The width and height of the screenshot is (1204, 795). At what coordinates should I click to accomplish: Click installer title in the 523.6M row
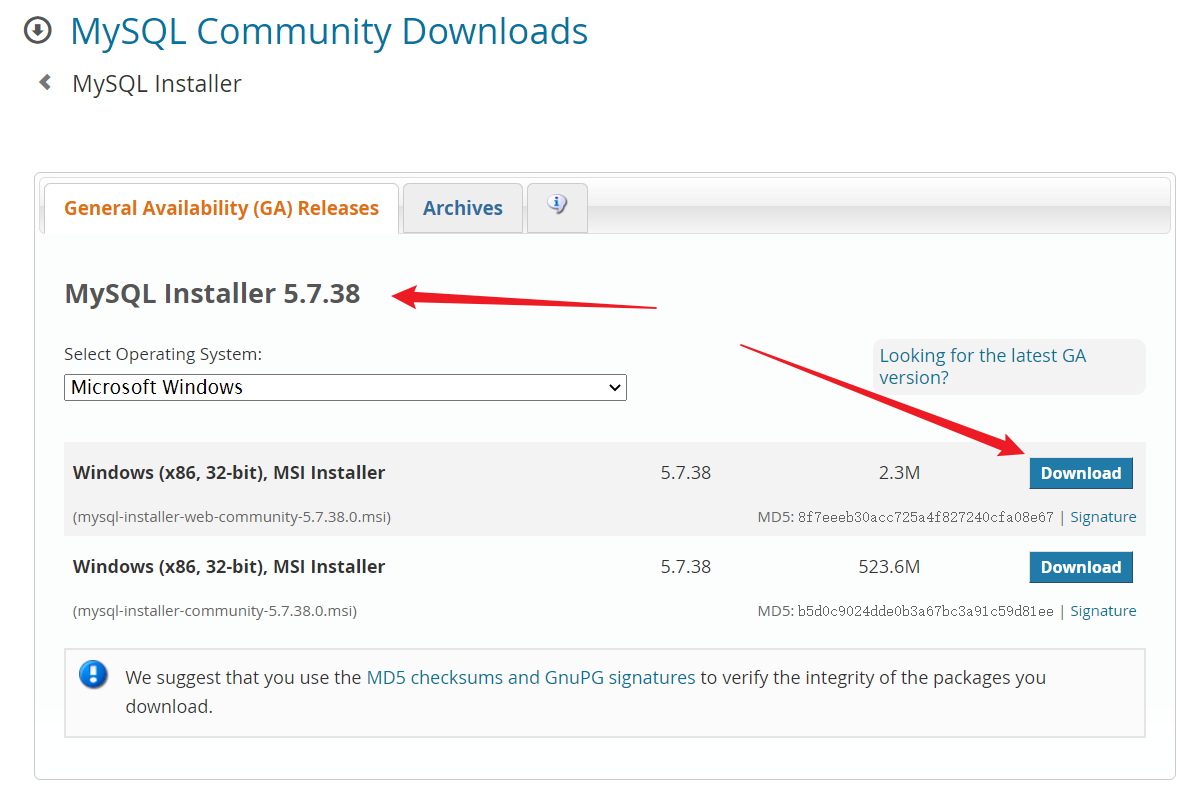pos(229,566)
